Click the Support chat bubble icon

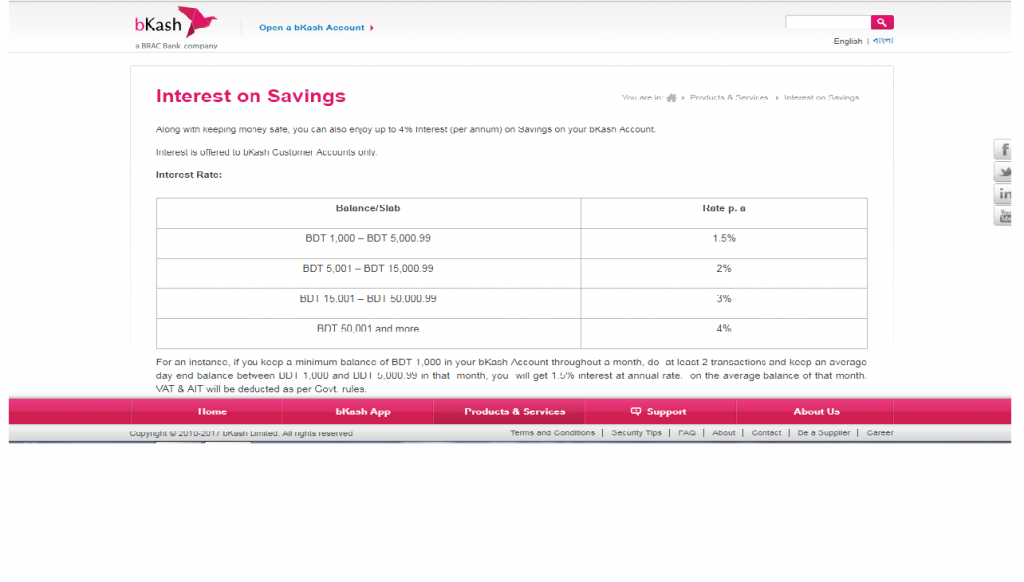pyautogui.click(x=635, y=412)
